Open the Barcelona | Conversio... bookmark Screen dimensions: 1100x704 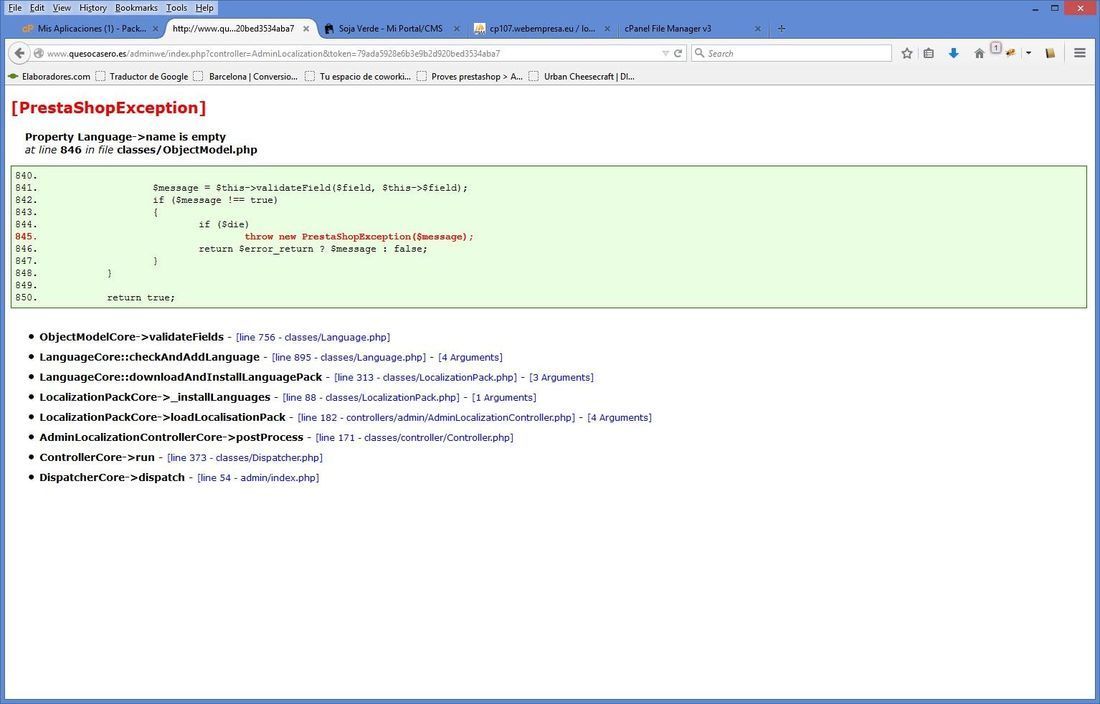point(246,76)
